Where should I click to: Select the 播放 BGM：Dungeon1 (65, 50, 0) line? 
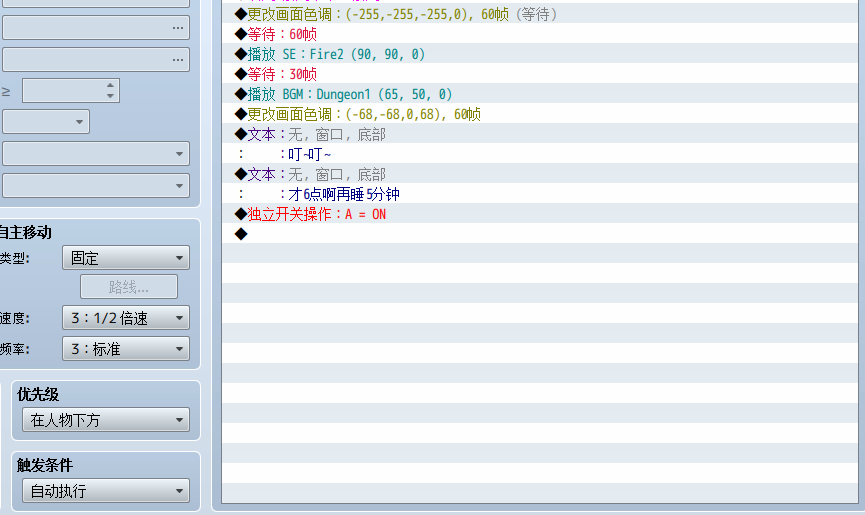tap(540, 94)
